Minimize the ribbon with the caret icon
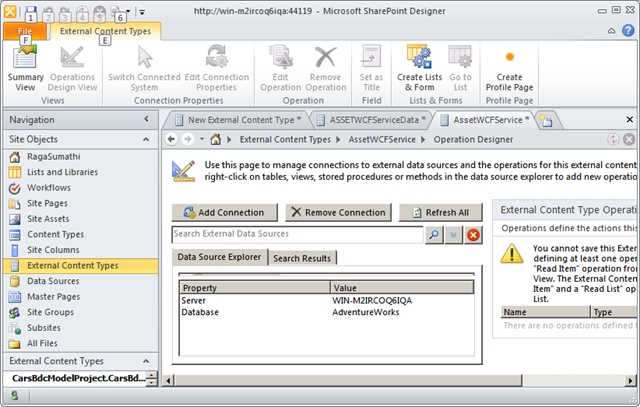Viewport: 640px width, 407px height. coord(611,31)
